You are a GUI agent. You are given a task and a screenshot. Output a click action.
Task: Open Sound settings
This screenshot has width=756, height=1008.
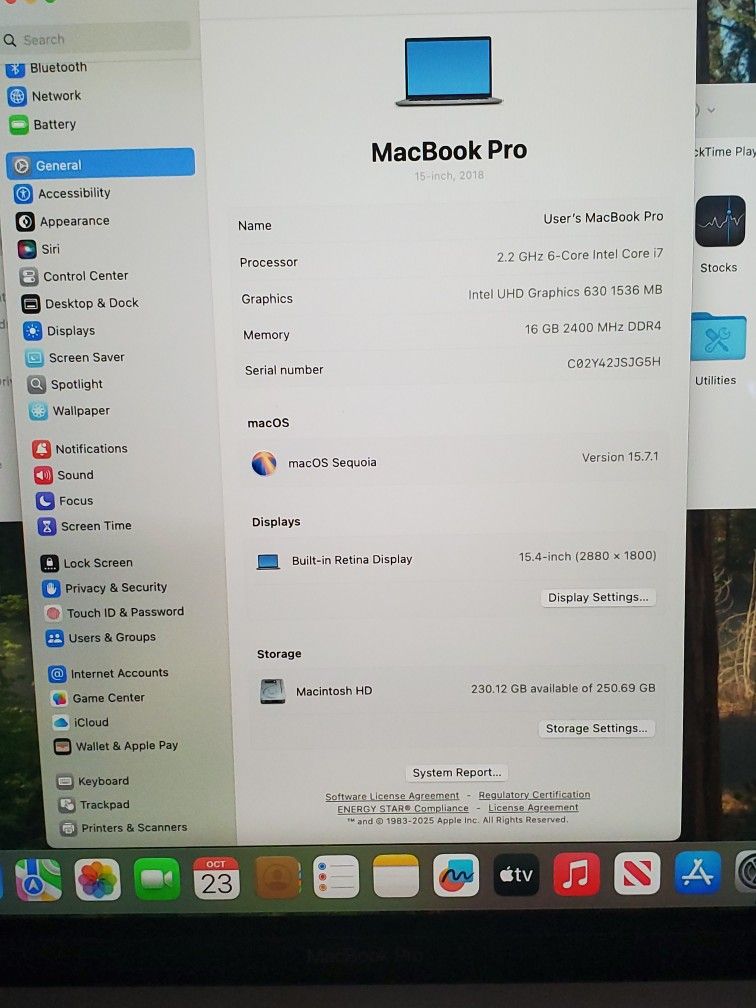tap(64, 475)
